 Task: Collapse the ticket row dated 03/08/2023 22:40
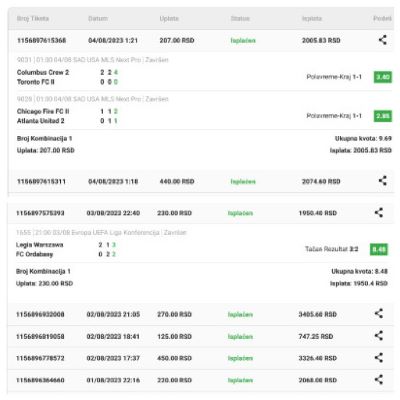pos(201,213)
